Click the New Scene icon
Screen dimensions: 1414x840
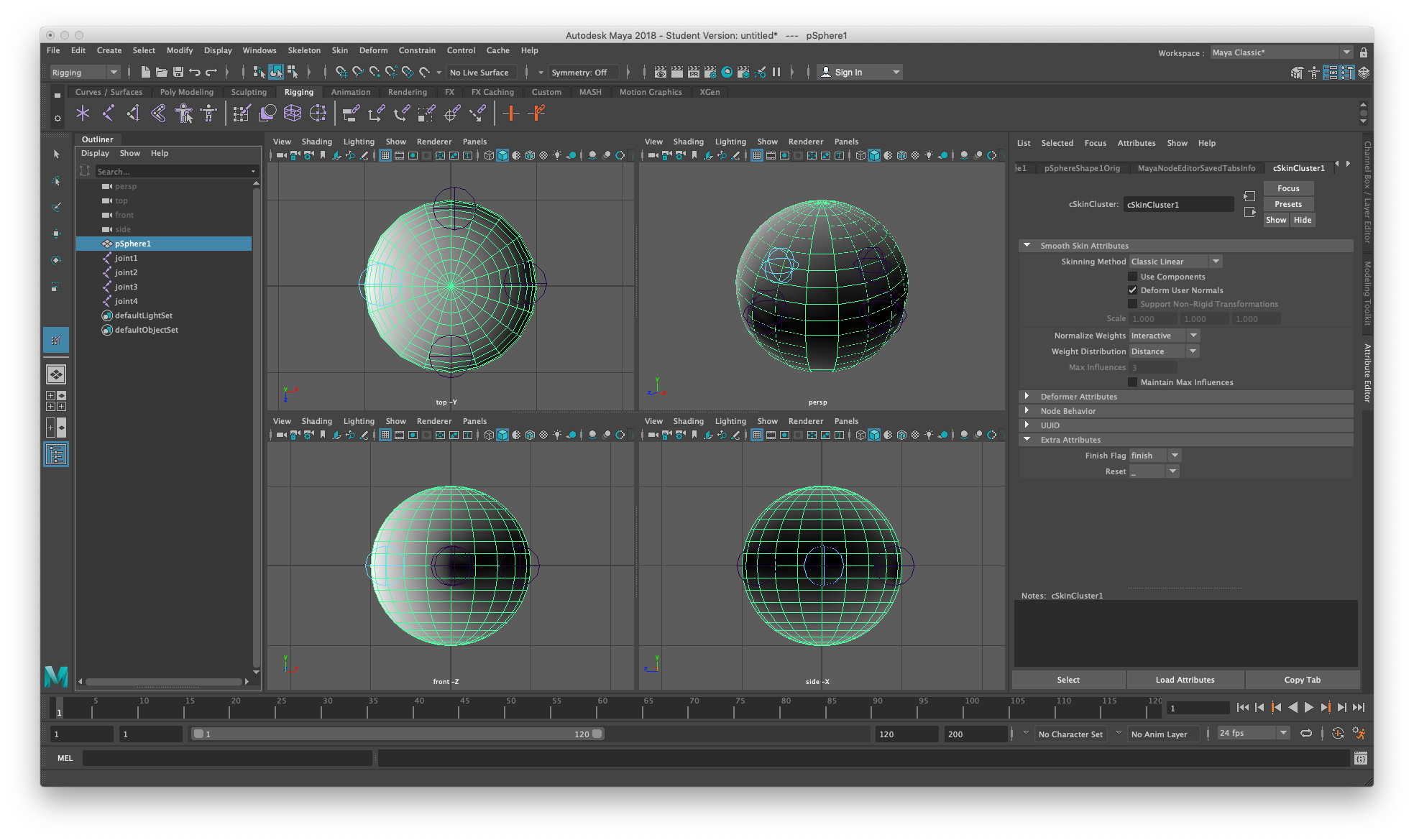[145, 72]
